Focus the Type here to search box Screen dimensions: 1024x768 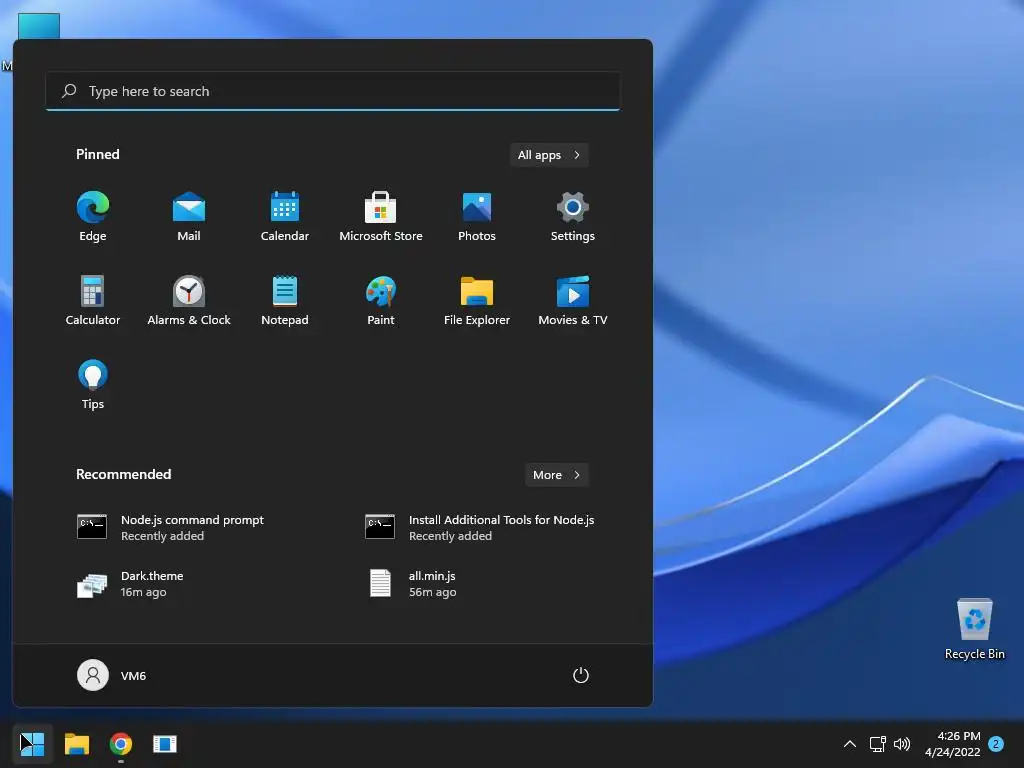[x=333, y=91]
